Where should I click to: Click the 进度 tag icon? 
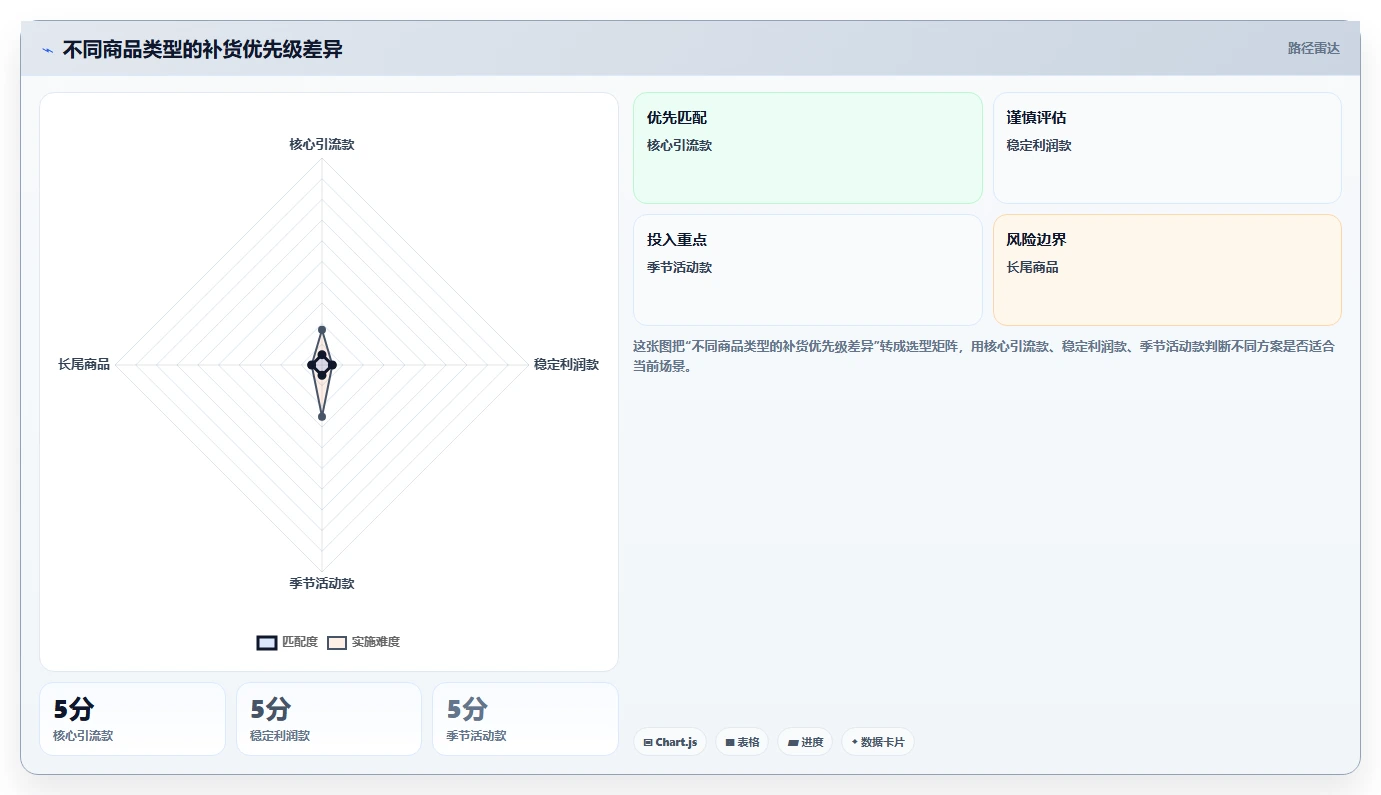(792, 742)
